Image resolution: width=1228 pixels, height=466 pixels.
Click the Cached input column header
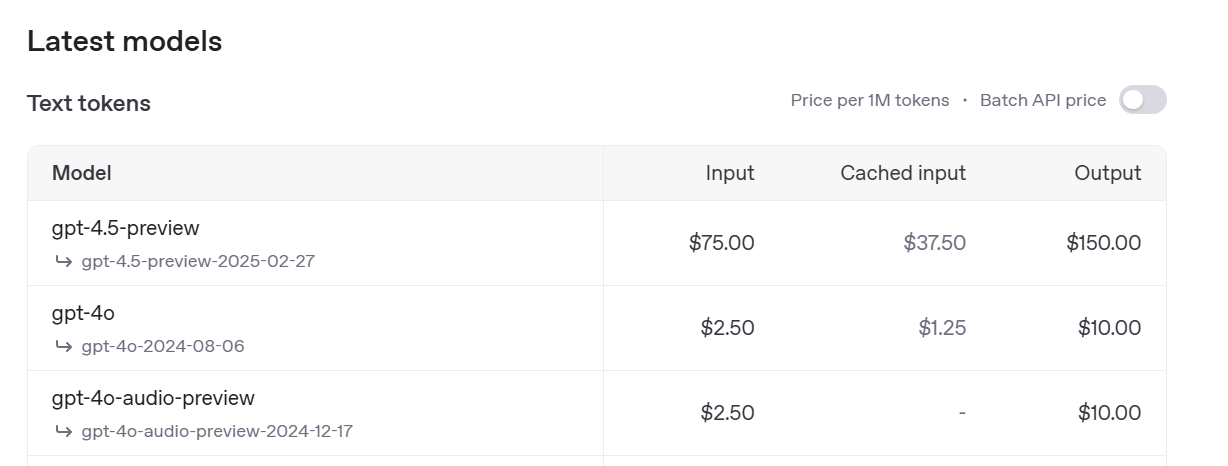pyautogui.click(x=903, y=173)
